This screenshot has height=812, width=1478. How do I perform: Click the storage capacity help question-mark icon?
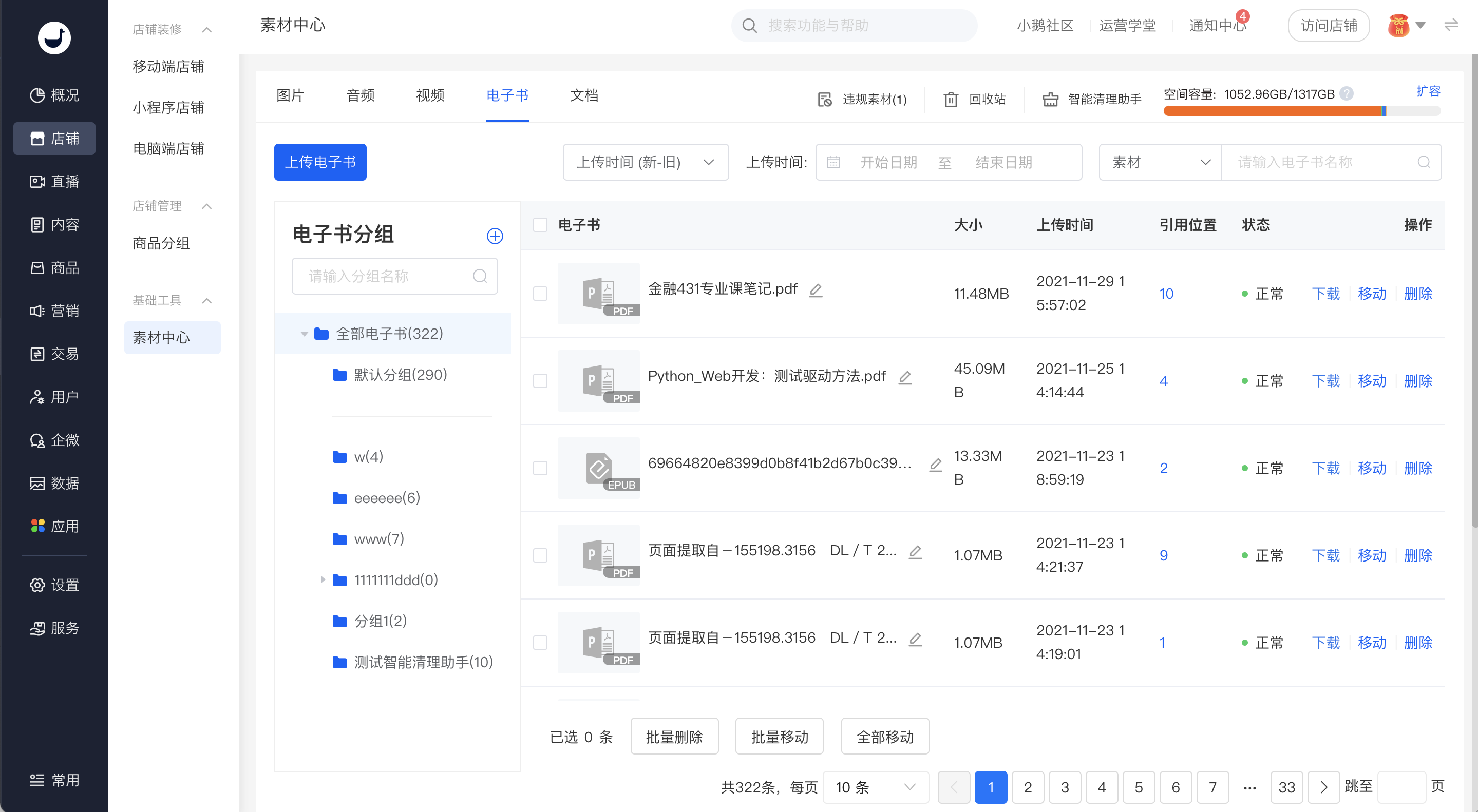1347,93
